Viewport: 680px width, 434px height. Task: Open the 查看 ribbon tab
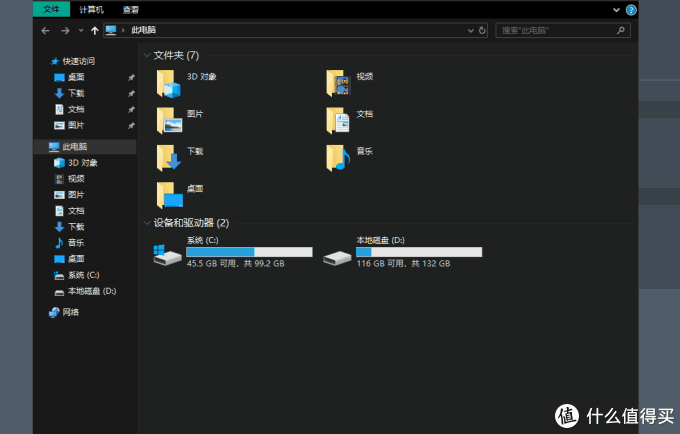point(131,10)
